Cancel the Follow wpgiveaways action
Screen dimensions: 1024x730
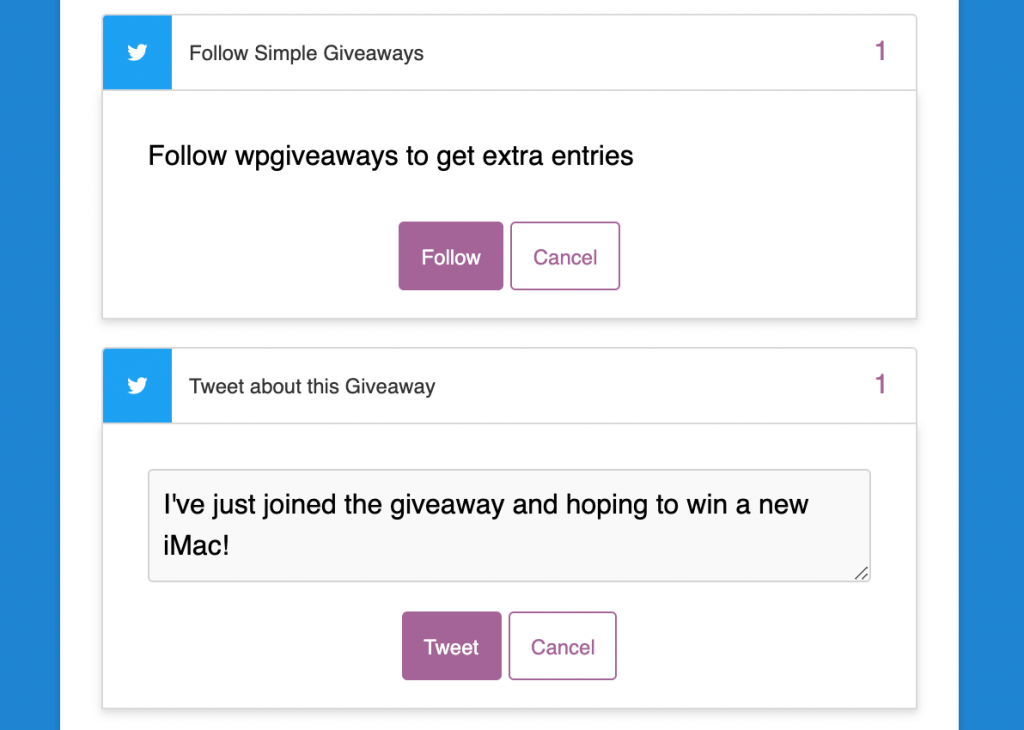click(565, 256)
